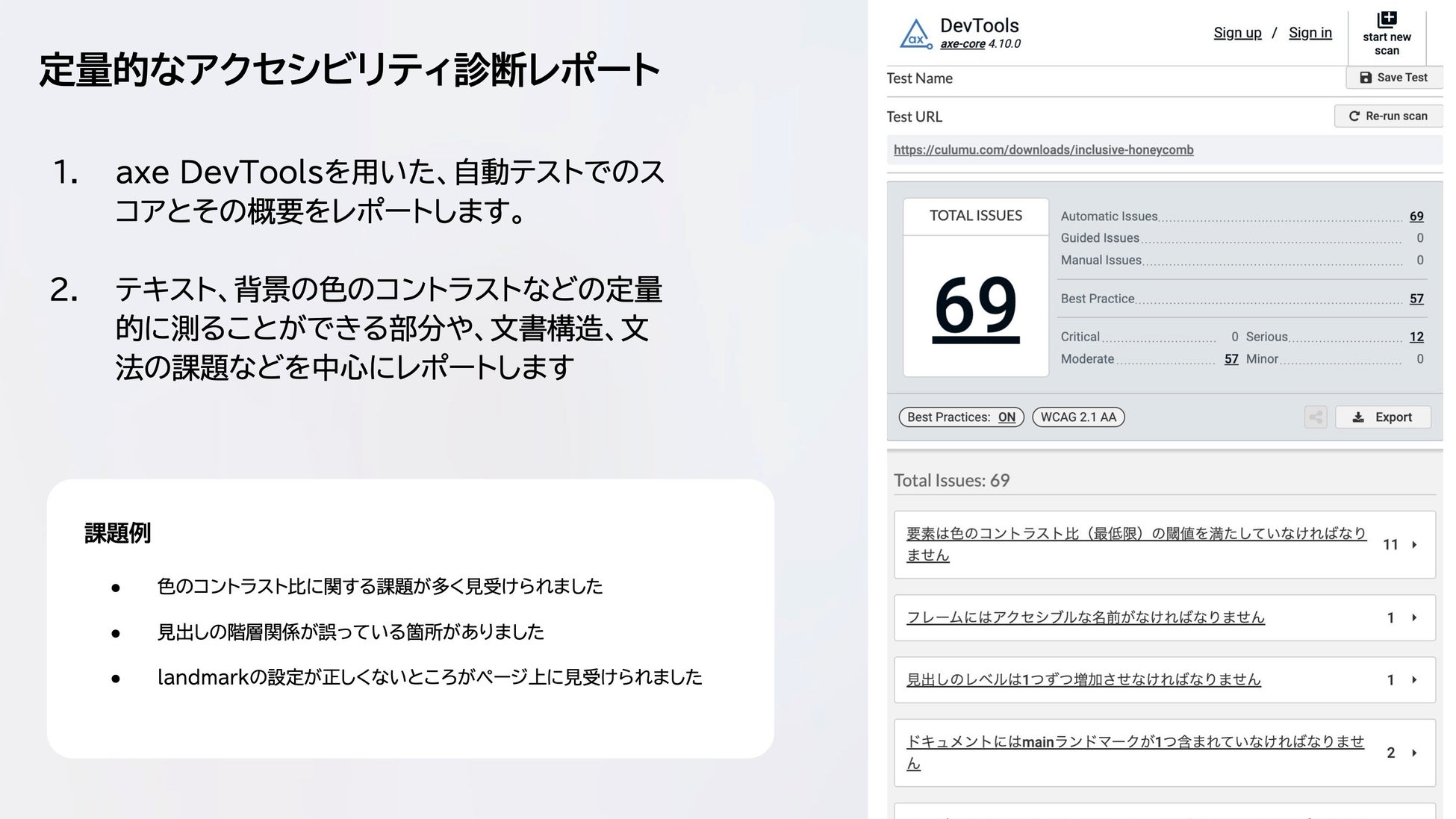Open the Sign in link
1456x819 pixels.
point(1310,33)
